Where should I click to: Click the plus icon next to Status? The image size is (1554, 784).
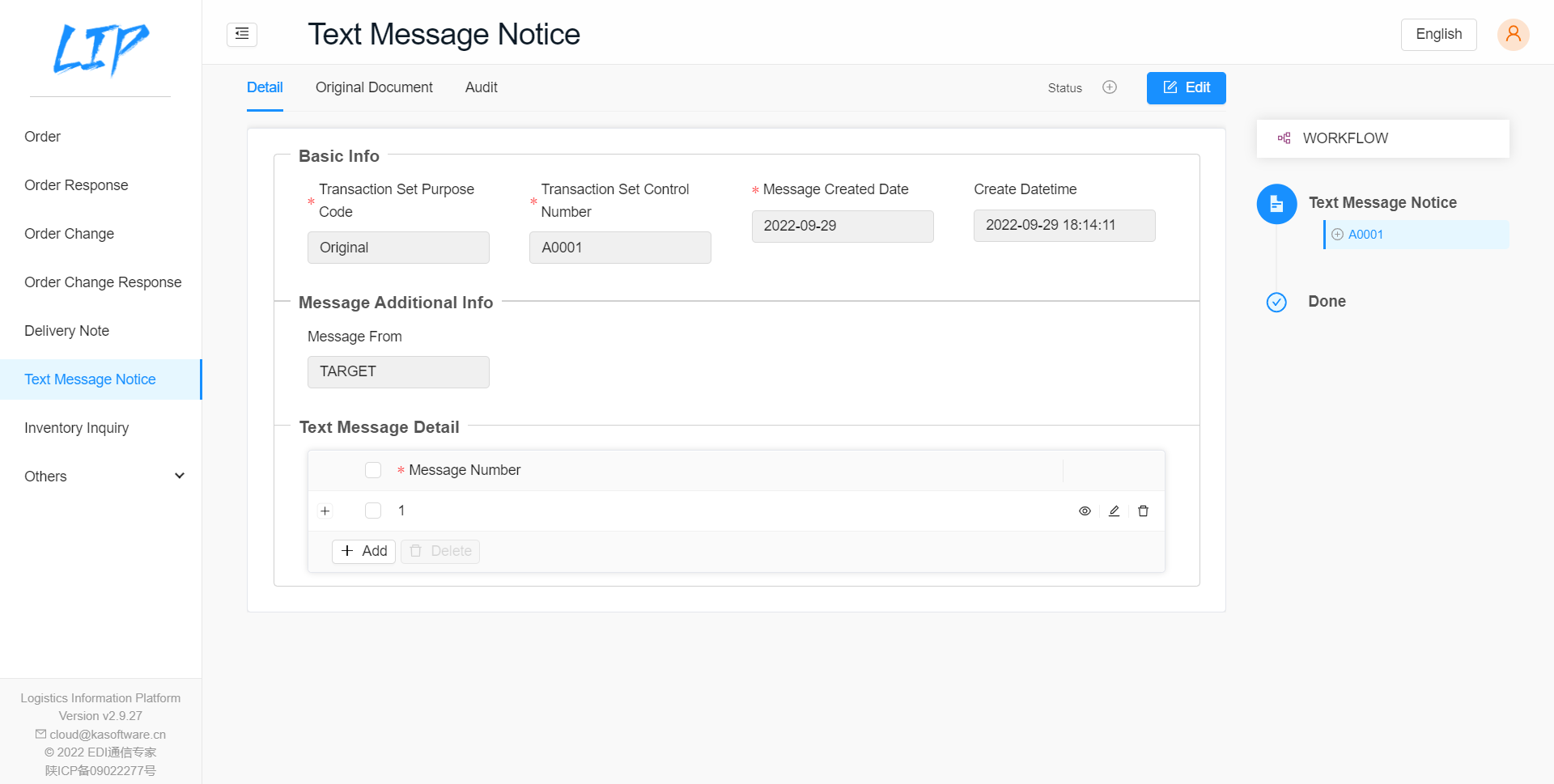pos(1110,87)
